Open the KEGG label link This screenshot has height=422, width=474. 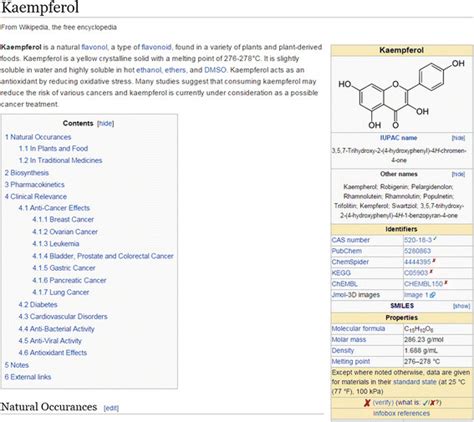tap(341, 273)
